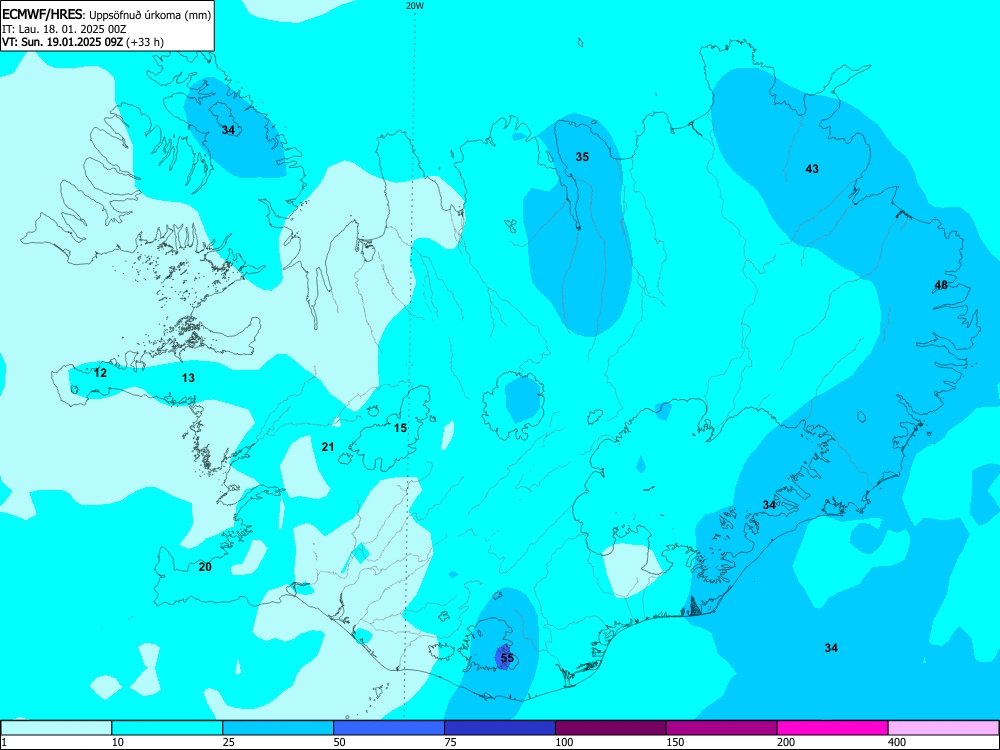Click the 200–400 mm hot pink legend swatch
The height and width of the screenshot is (750, 1000).
(x=833, y=728)
